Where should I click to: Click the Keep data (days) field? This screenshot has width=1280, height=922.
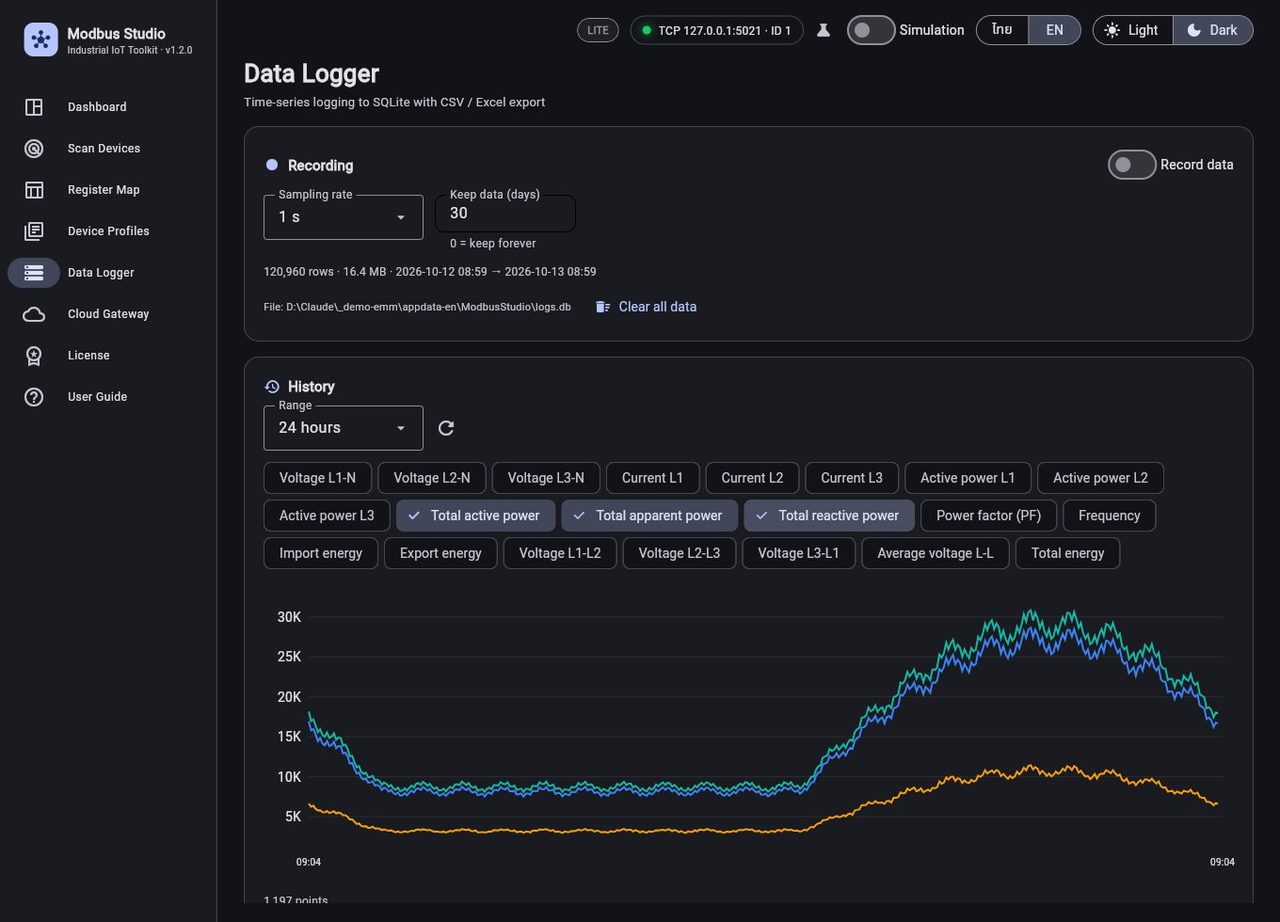click(505, 213)
